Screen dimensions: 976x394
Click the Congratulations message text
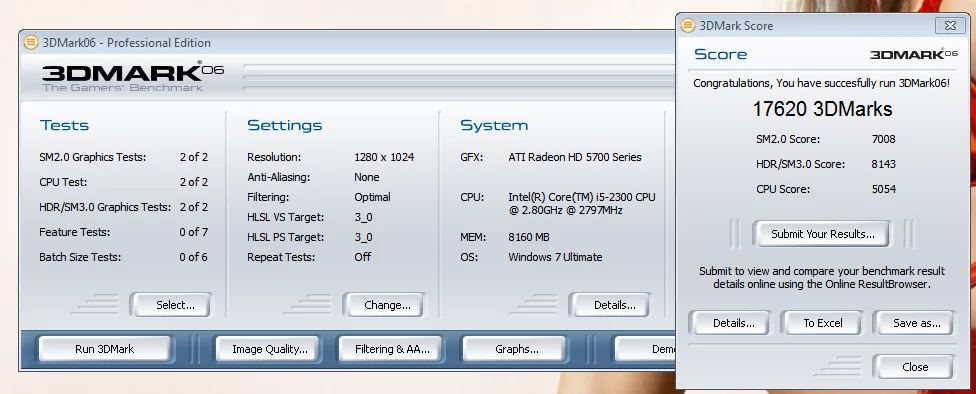(822, 83)
